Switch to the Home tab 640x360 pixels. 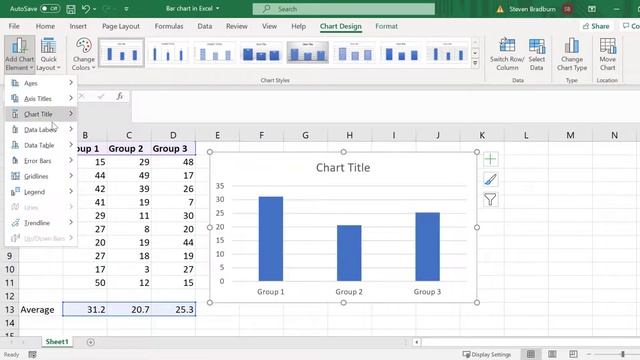click(45, 26)
